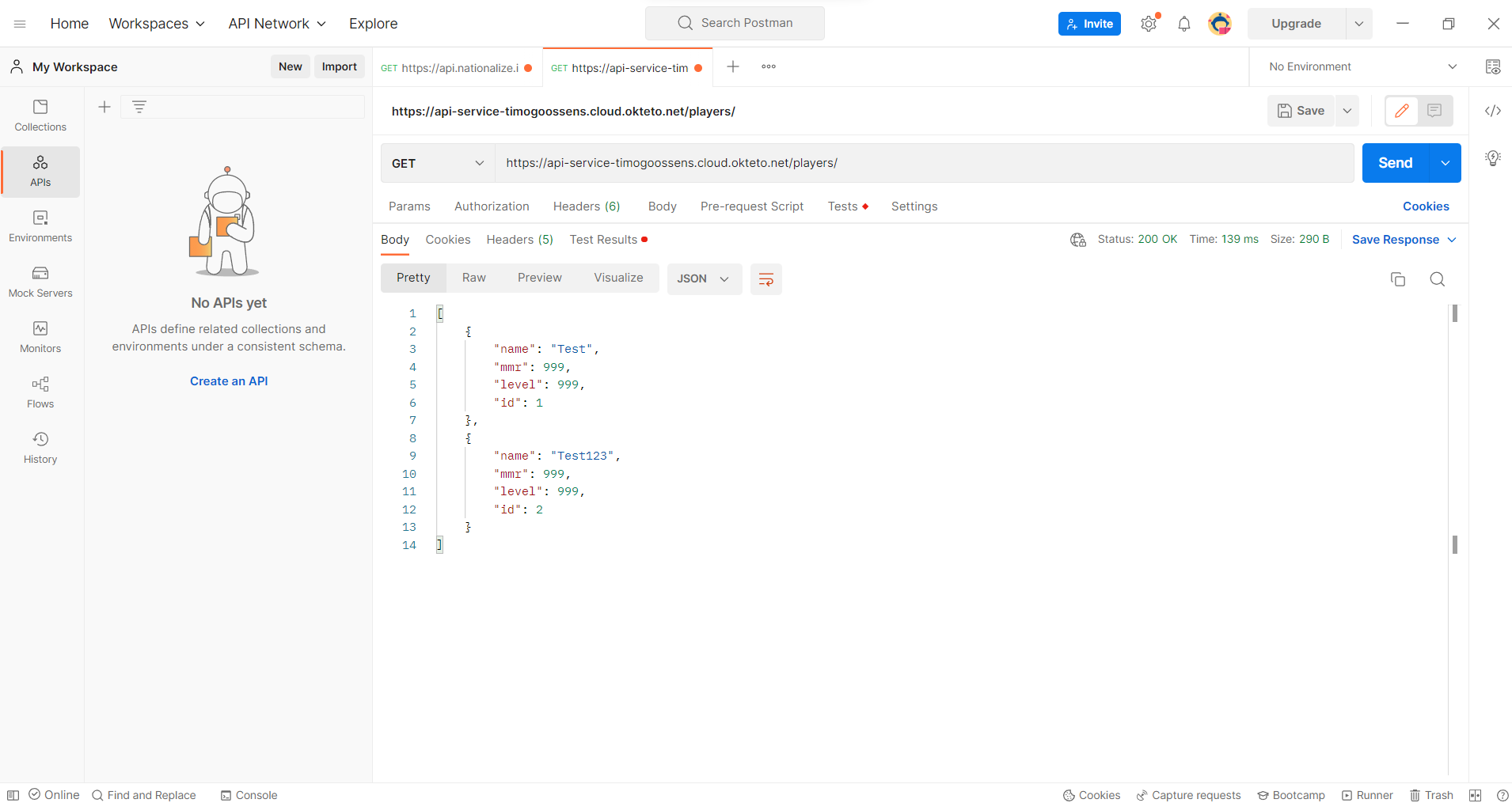Click the New button in My Workspace
The height and width of the screenshot is (803, 1512).
point(290,66)
